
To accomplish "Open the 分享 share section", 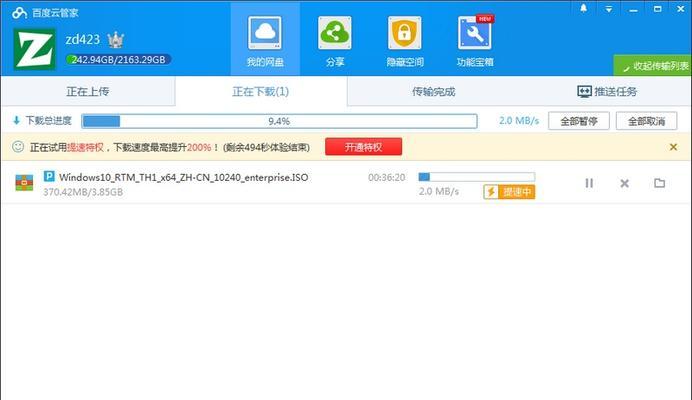I will 335,33.
